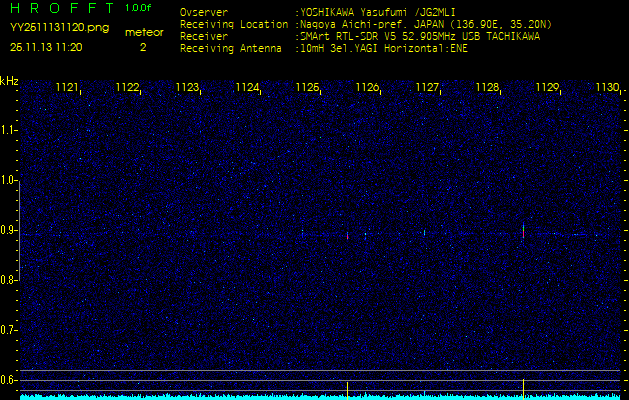Select the tall white spike in the bottom power graph
Screen dimensions: 629x400
[x=523, y=386]
